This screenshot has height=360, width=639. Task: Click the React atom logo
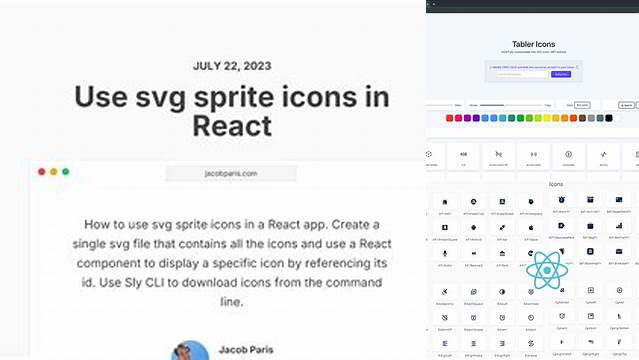(x=547, y=270)
